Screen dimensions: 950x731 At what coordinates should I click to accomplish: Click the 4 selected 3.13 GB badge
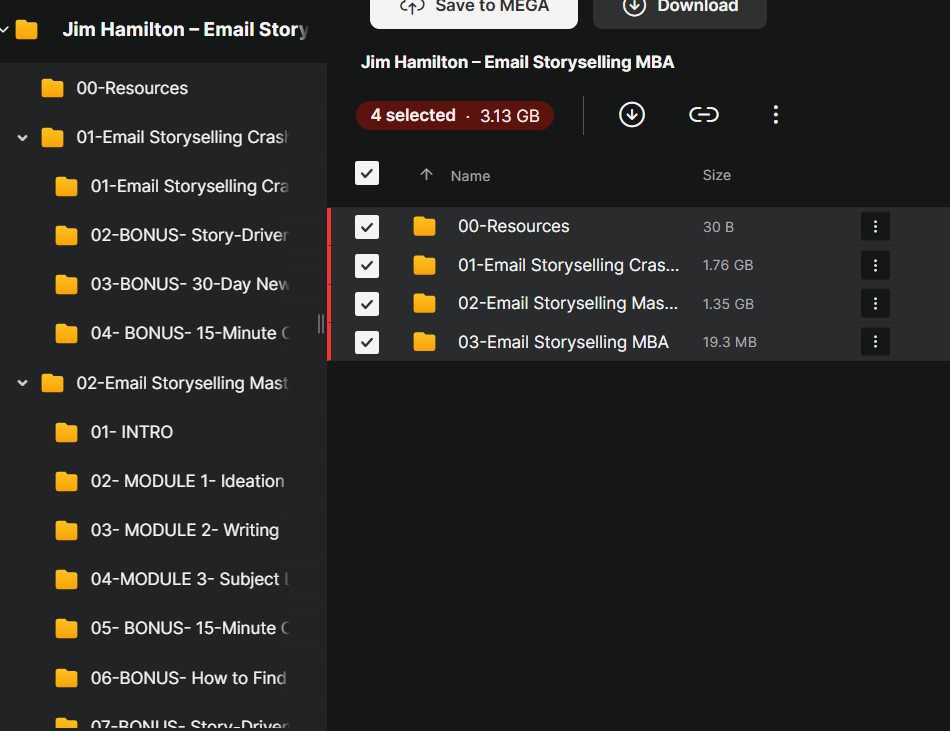coord(454,116)
